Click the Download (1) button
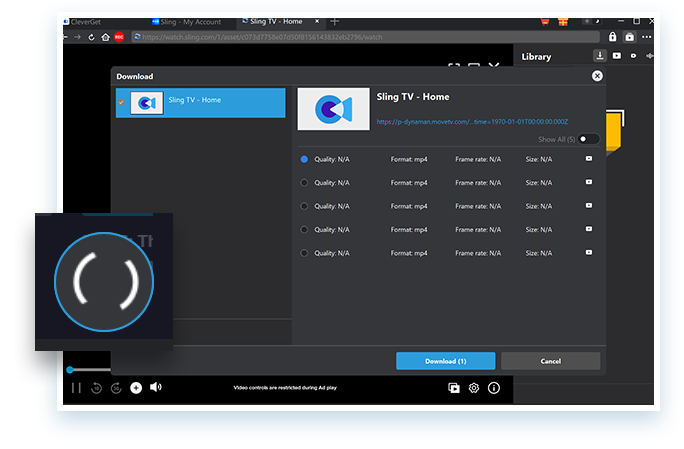Viewport: 684px width, 449px height. 445,361
